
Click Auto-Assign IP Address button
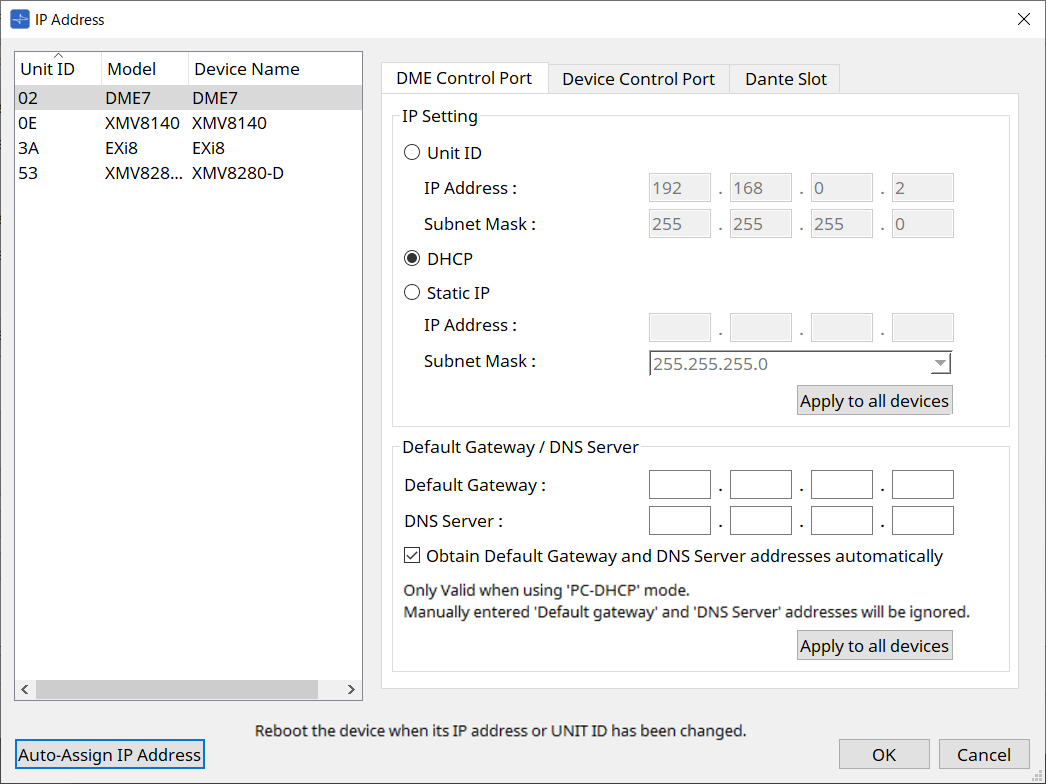[x=110, y=755]
